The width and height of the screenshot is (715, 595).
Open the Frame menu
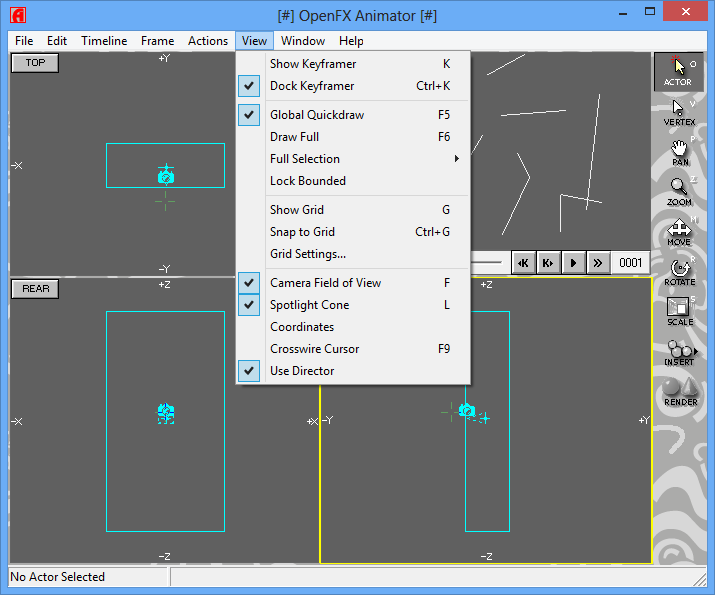[157, 41]
